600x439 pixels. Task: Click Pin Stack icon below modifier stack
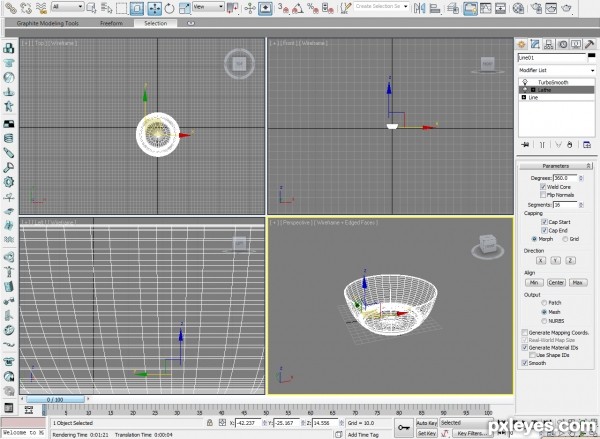coord(525,145)
